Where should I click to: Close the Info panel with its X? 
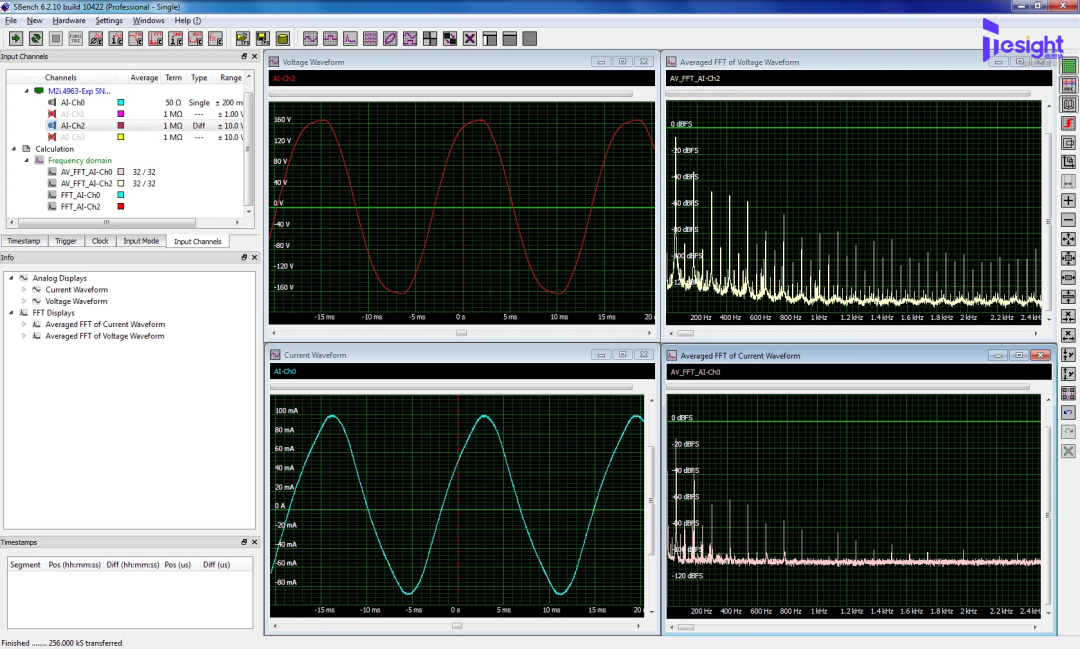[x=254, y=258]
